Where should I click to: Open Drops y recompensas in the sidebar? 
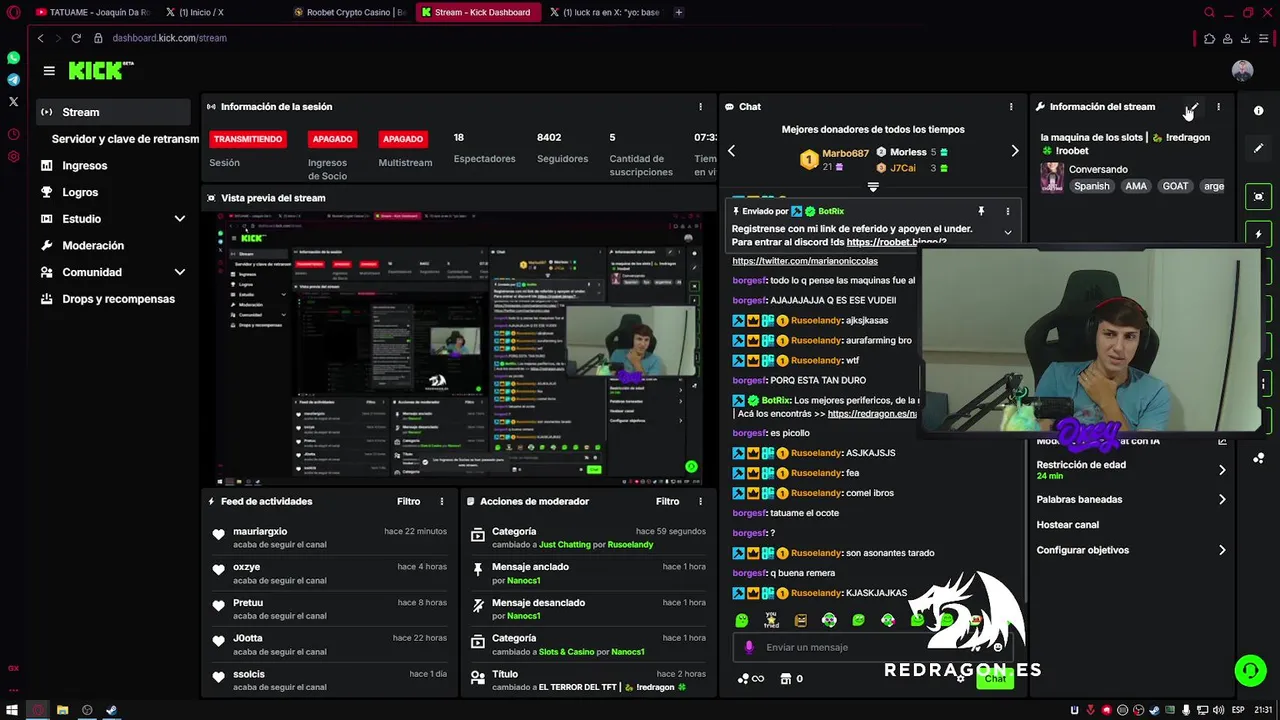click(118, 299)
